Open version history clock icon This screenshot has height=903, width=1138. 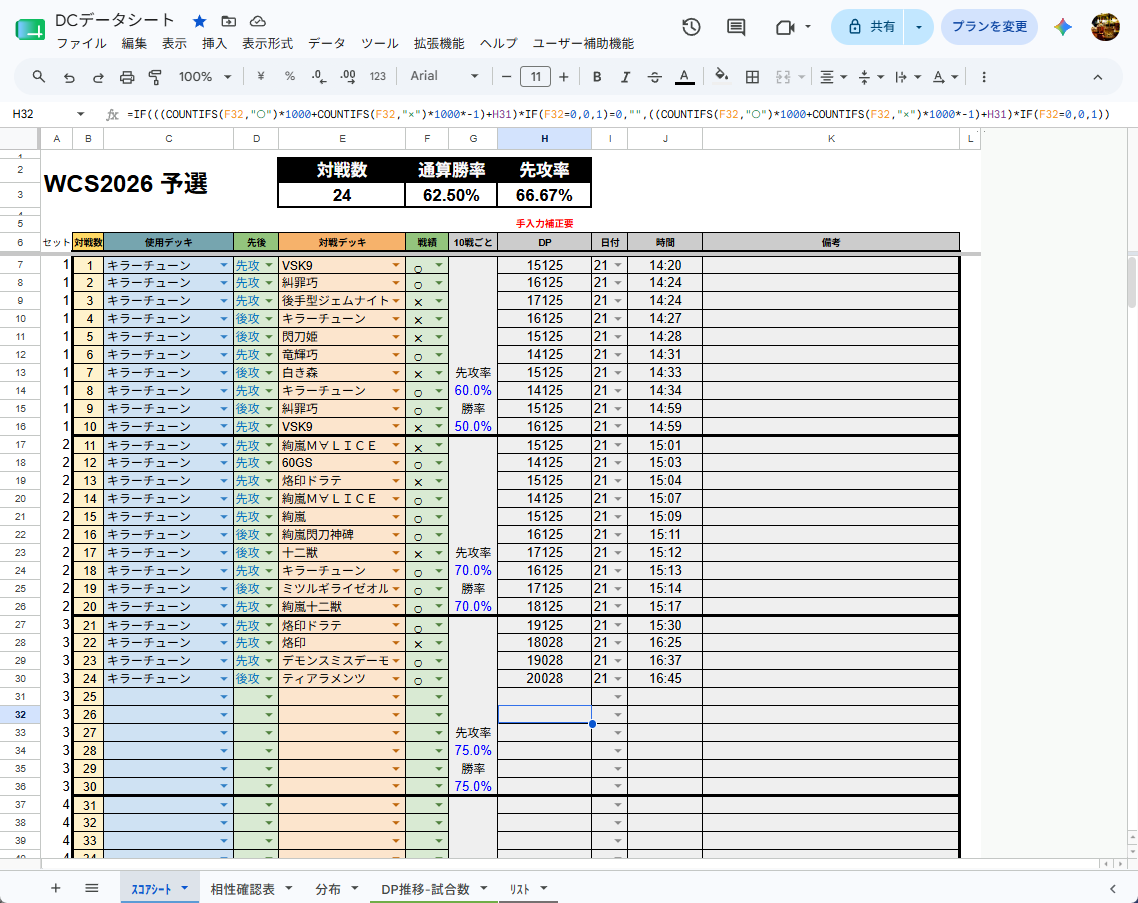pos(691,27)
